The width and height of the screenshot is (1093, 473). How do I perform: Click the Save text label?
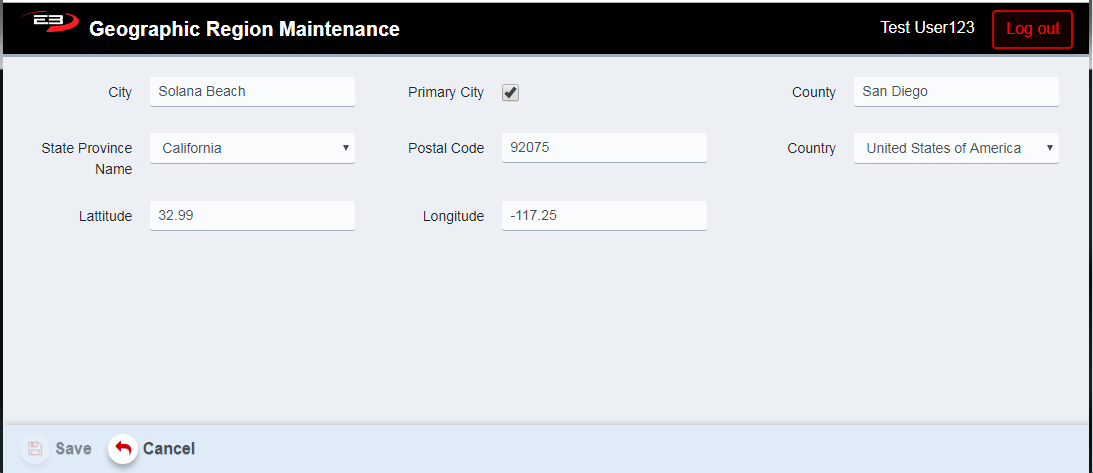point(73,449)
